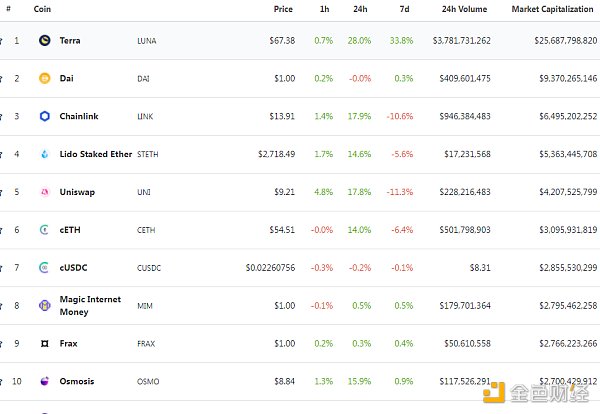Open the Dai coin page link
This screenshot has height=414, width=600.
(x=67, y=78)
